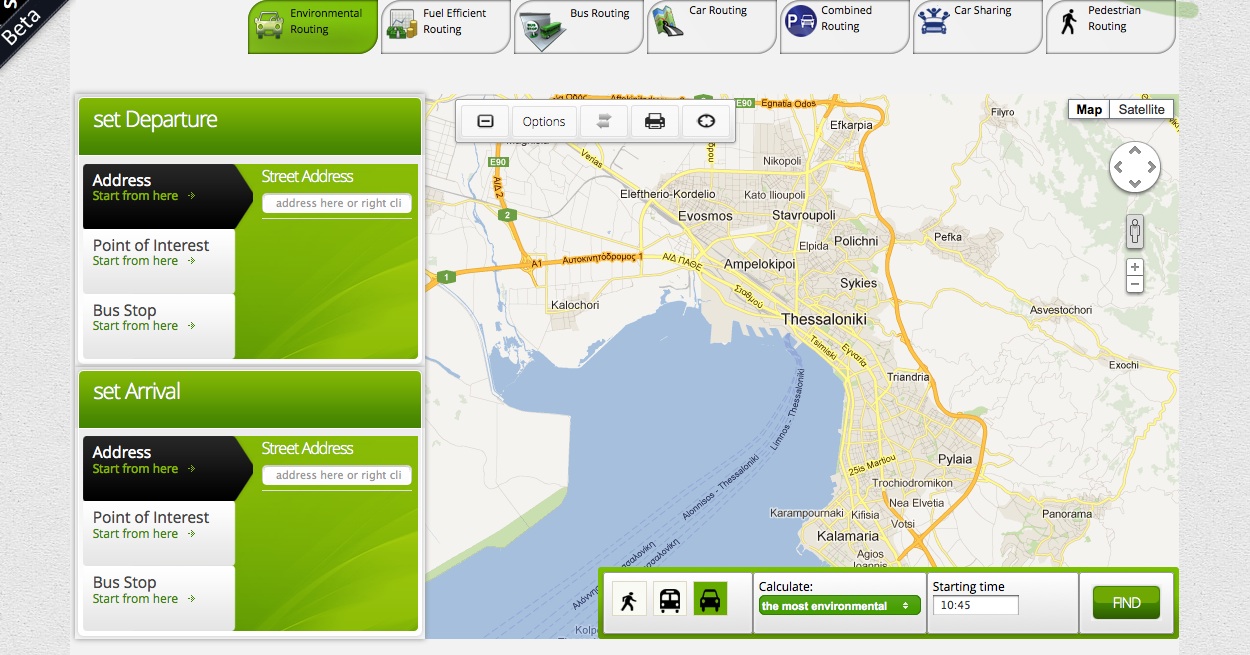Click the departure street address field
1250x655 pixels.
pyautogui.click(x=337, y=203)
